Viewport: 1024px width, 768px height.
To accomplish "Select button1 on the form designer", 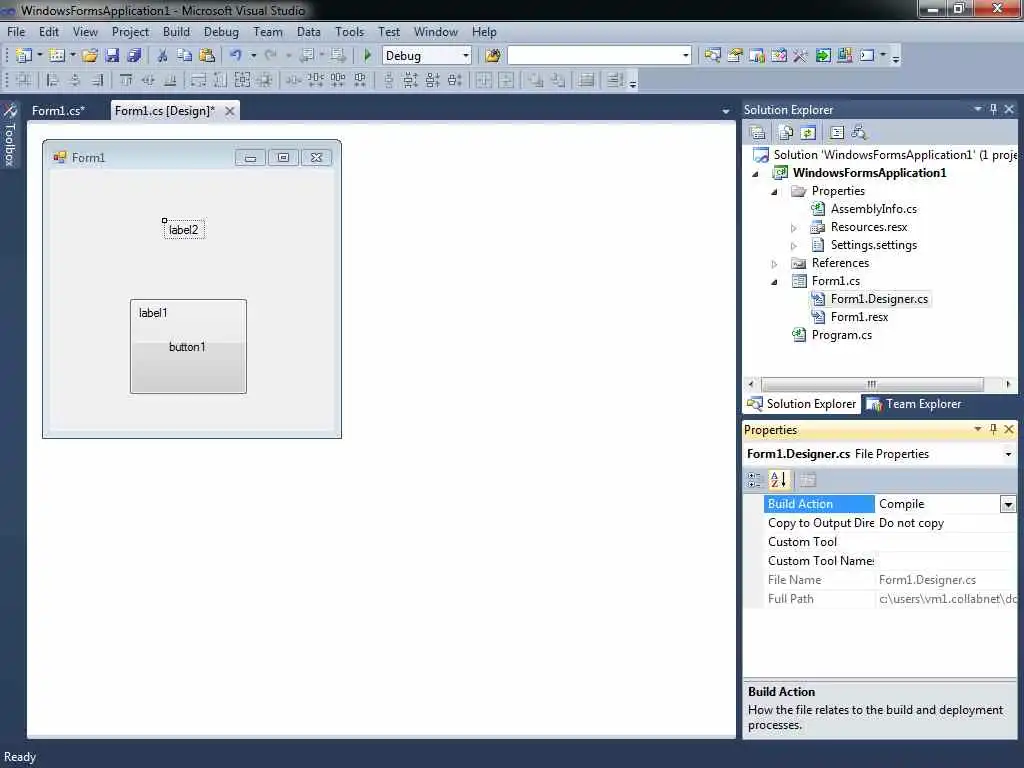I will click(x=187, y=347).
